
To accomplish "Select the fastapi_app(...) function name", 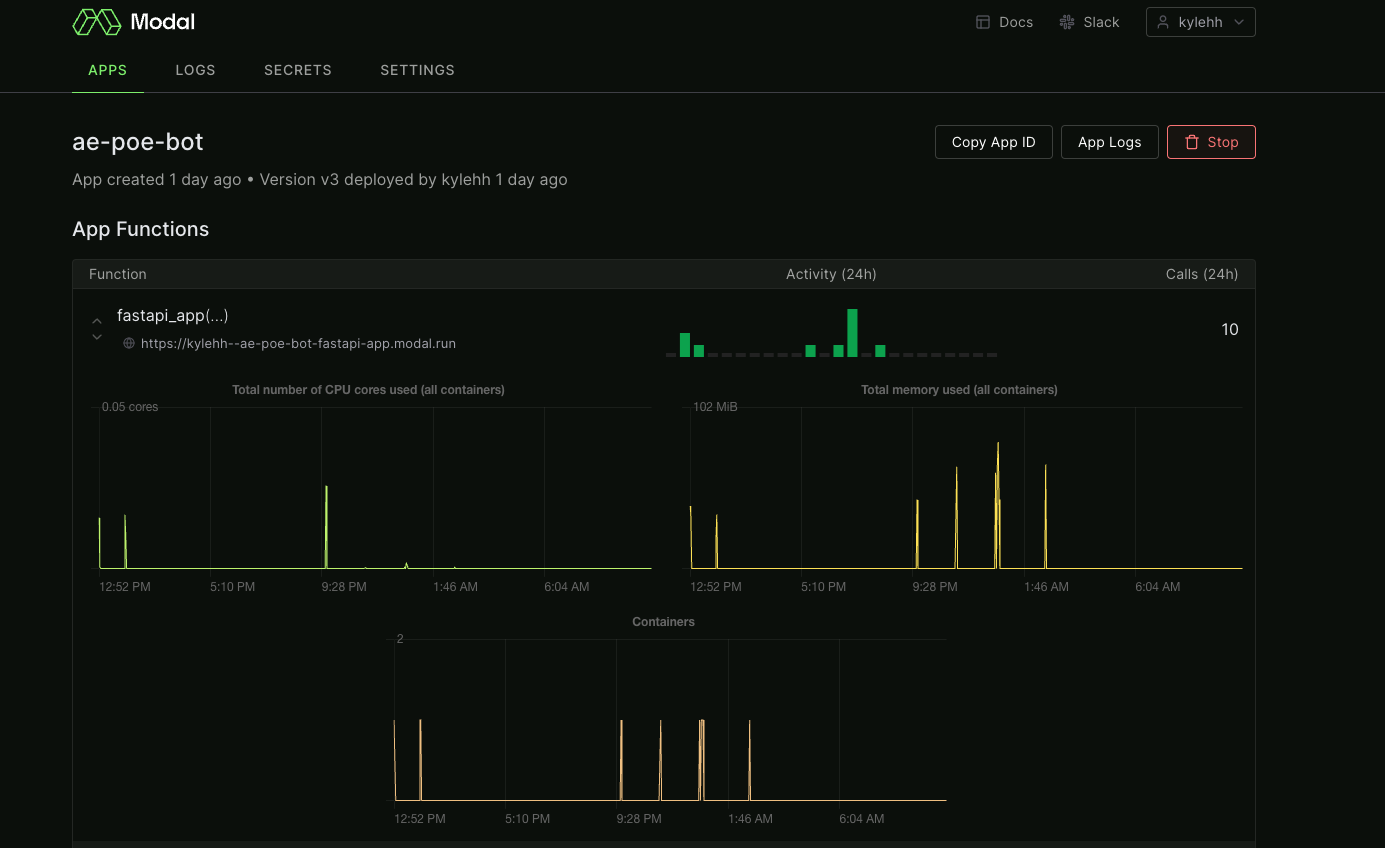I will point(173,316).
